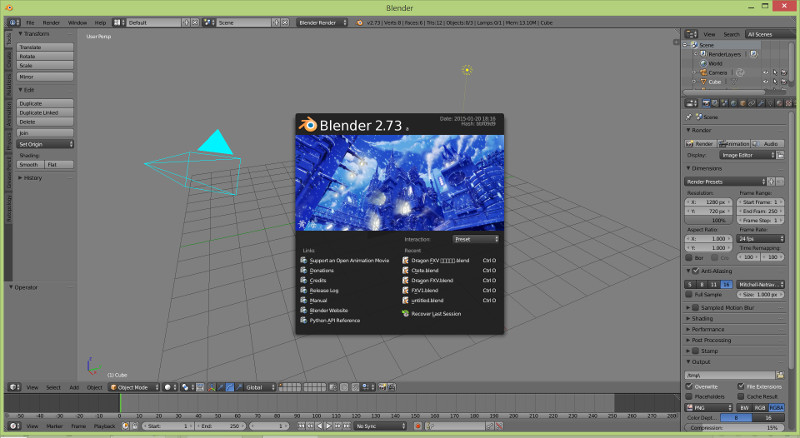The height and width of the screenshot is (438, 800).
Task: Click the Duplicate Linked button
Action: [x=45, y=113]
